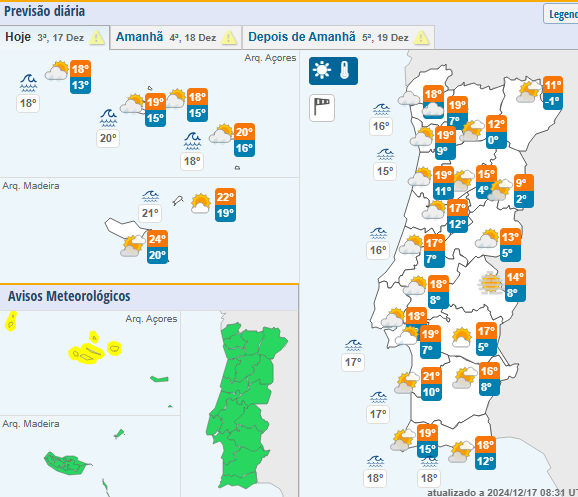Select the weather and temperature map toggle

[333, 71]
